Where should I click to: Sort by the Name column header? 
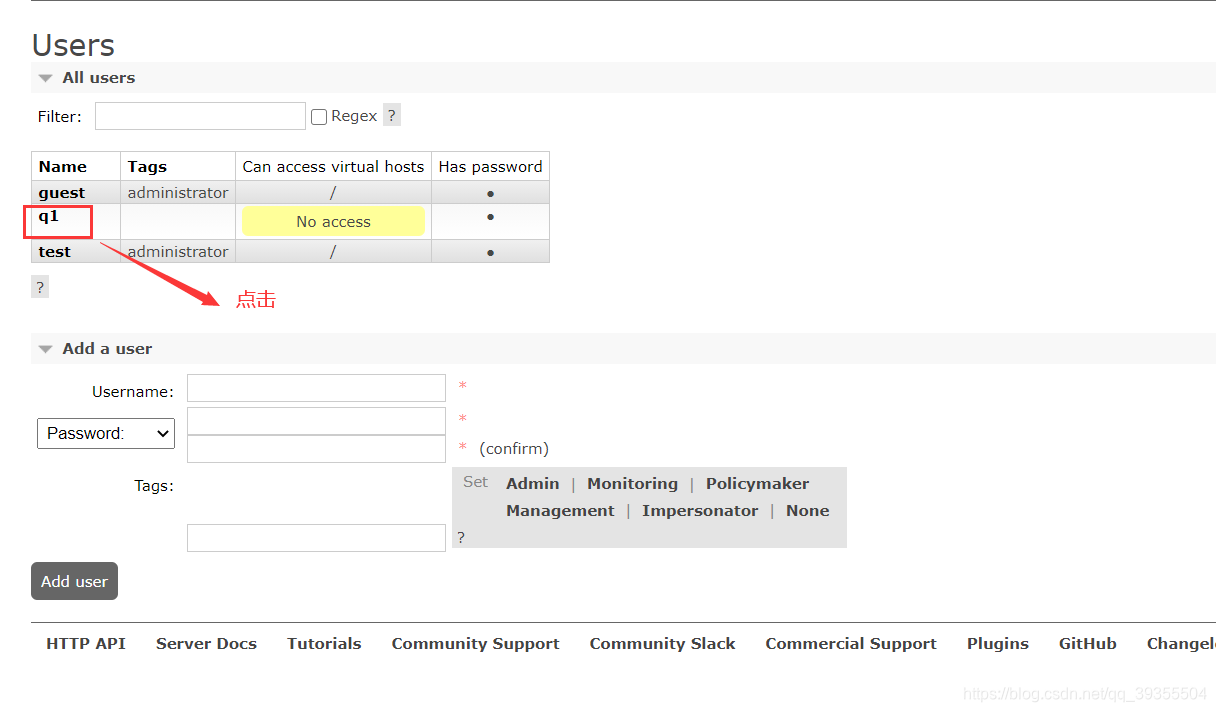pos(63,167)
